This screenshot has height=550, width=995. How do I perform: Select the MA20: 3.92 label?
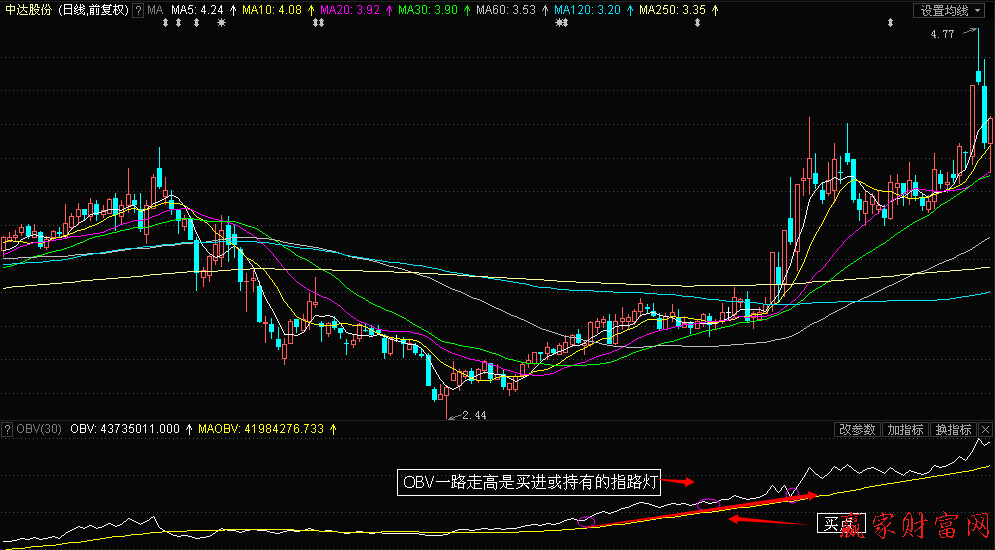350,10
